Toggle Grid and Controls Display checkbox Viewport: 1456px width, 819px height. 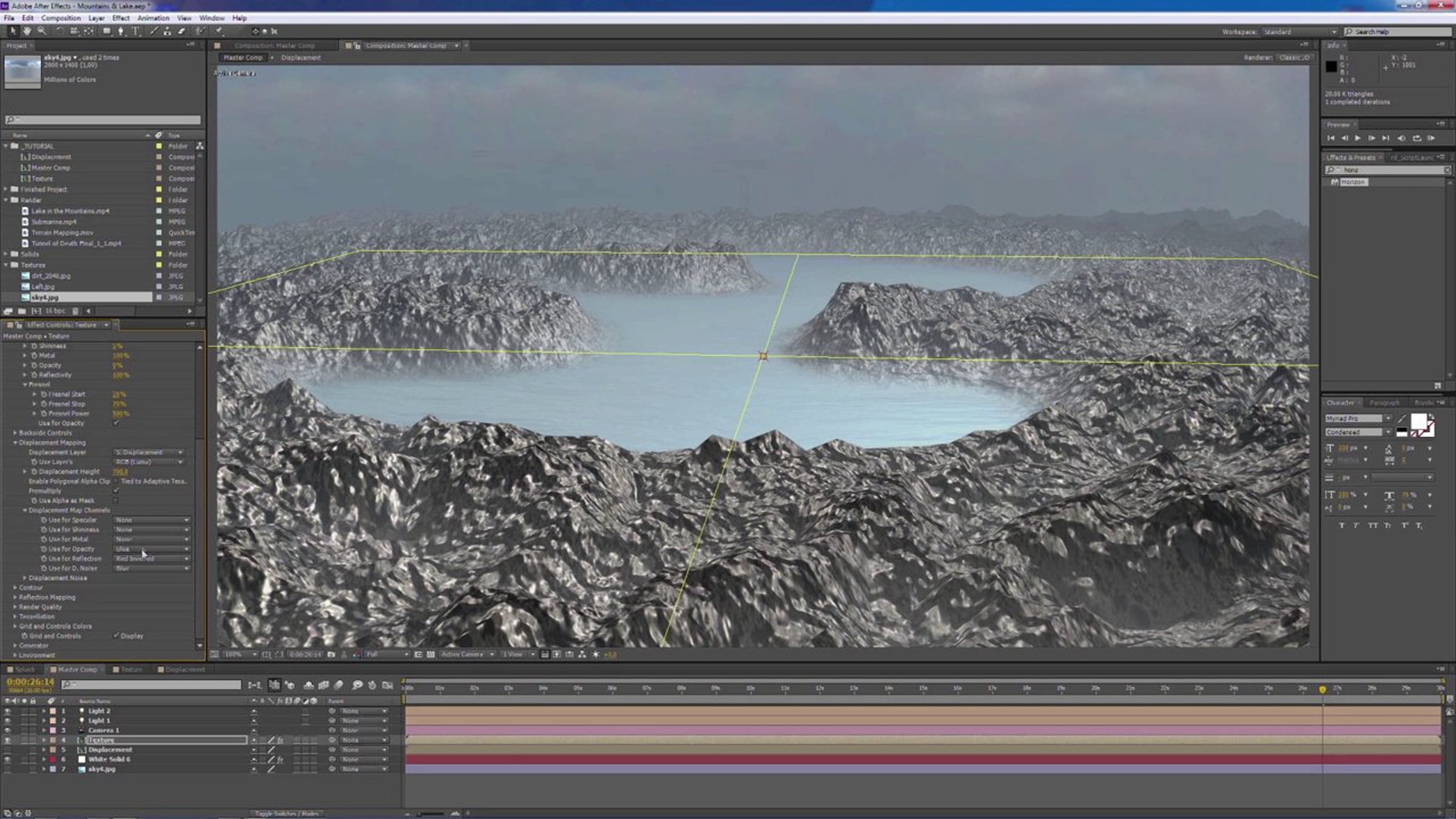pyautogui.click(x=116, y=636)
